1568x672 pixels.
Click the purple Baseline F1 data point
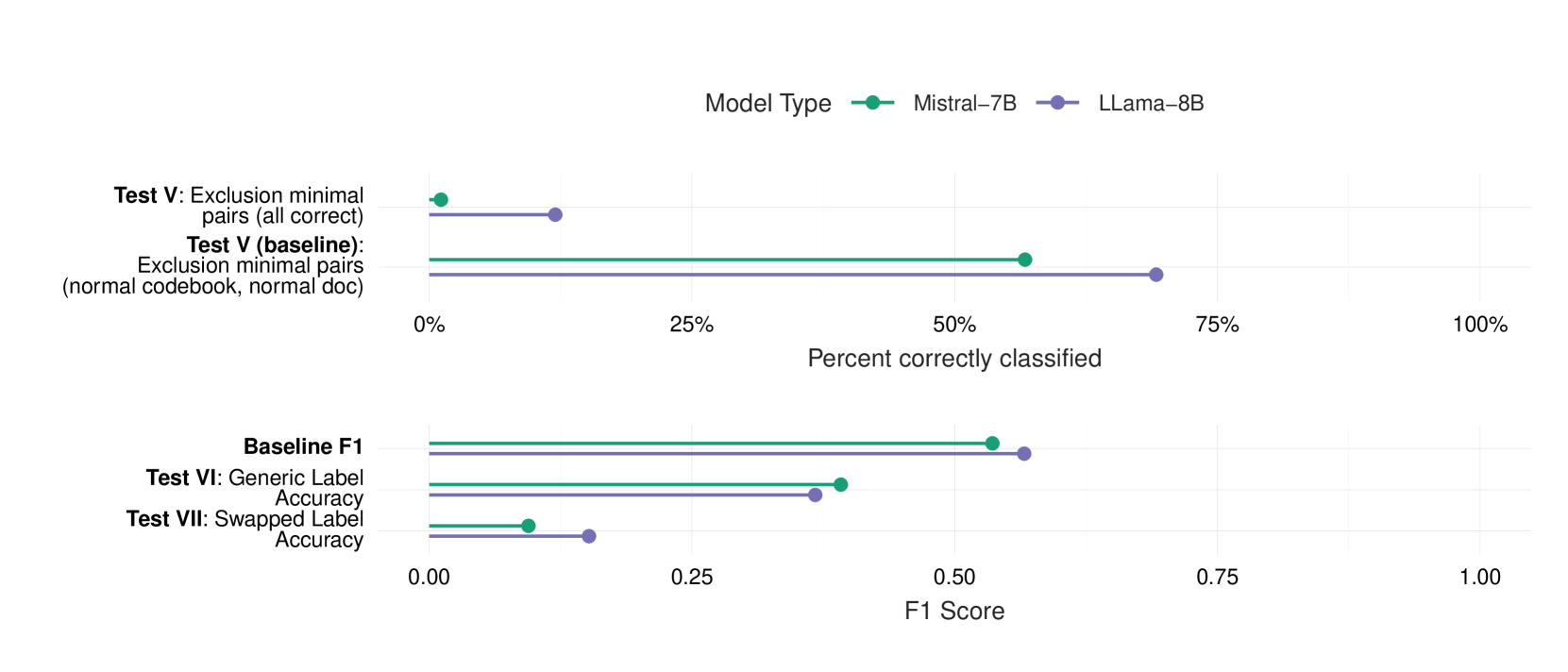(1024, 454)
